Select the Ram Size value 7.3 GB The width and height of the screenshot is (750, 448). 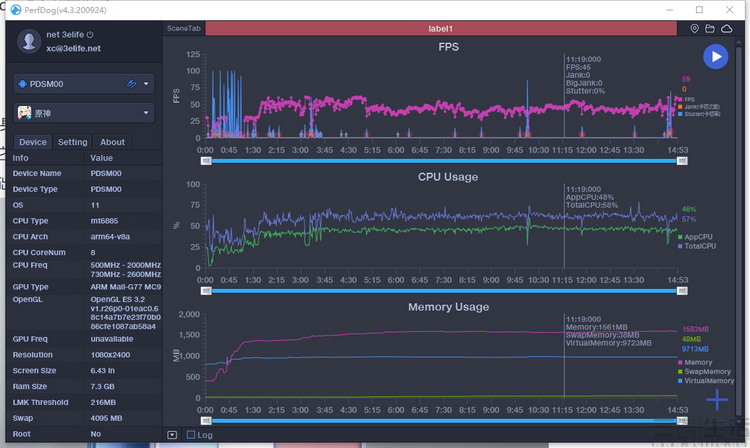click(x=102, y=386)
